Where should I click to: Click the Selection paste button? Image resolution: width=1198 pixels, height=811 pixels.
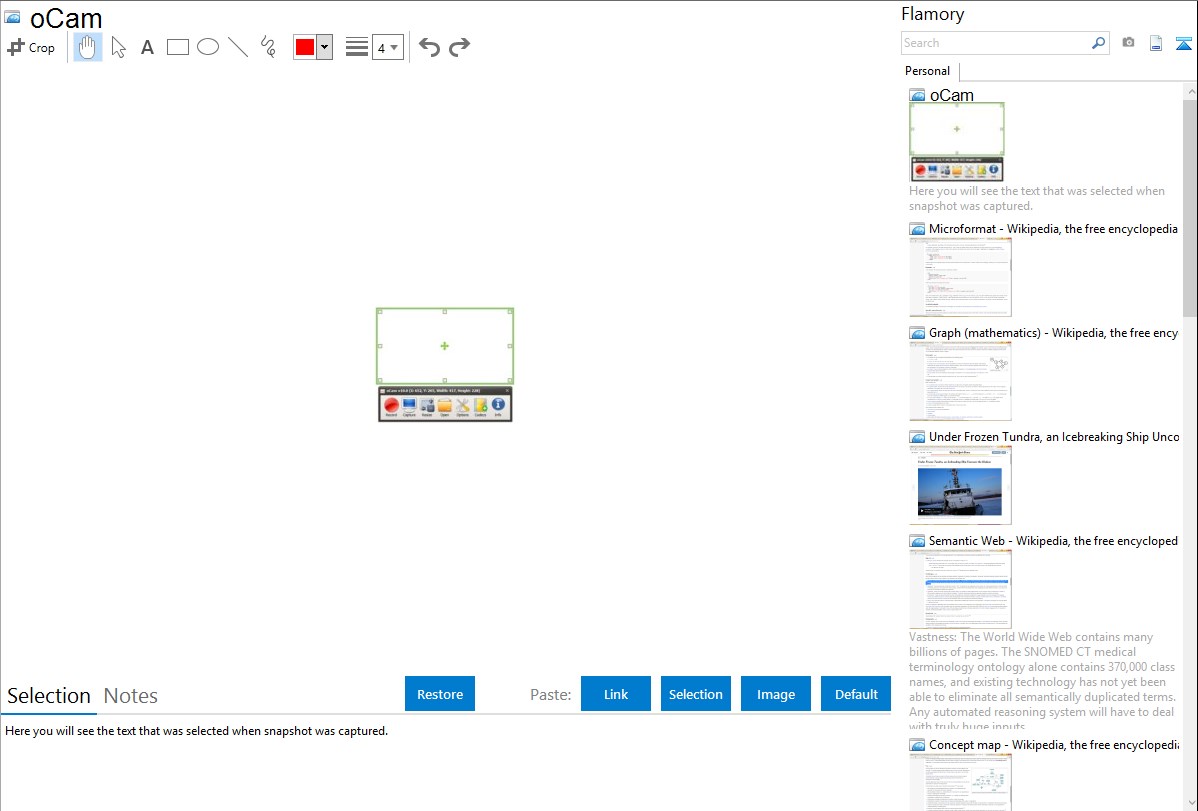(x=696, y=694)
